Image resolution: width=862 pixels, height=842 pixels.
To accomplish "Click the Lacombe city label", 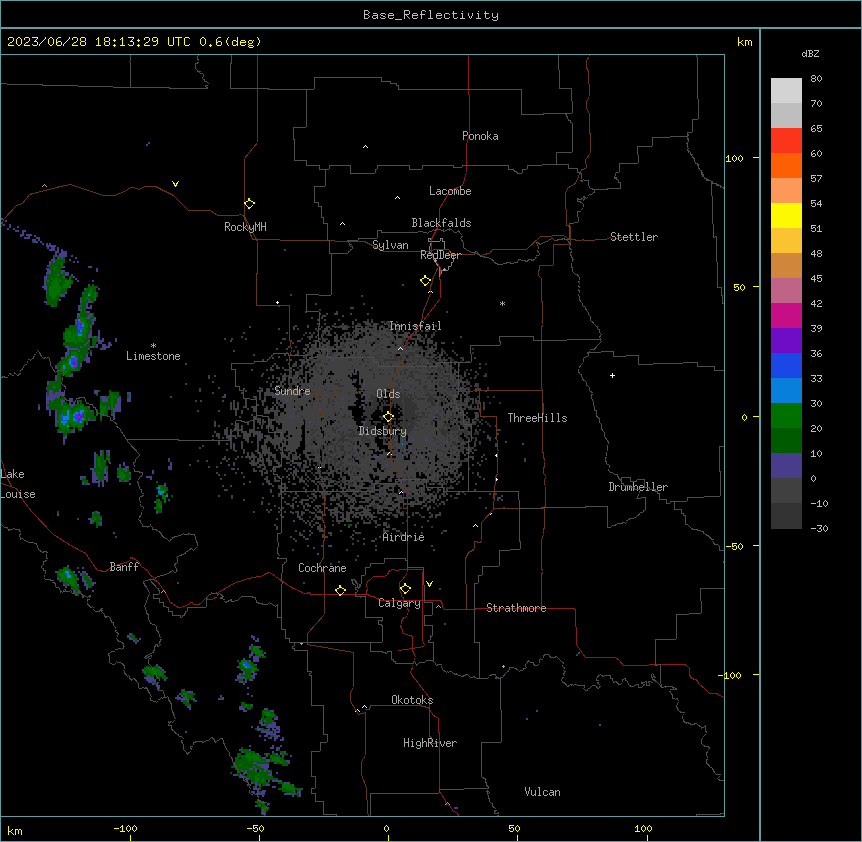I will 450,191.
